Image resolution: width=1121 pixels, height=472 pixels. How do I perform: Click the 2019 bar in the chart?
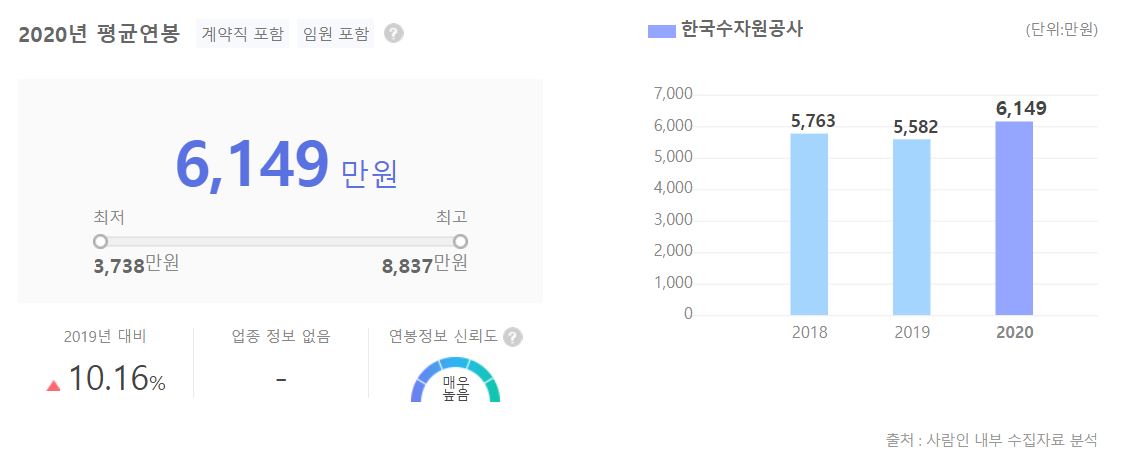[x=912, y=227]
